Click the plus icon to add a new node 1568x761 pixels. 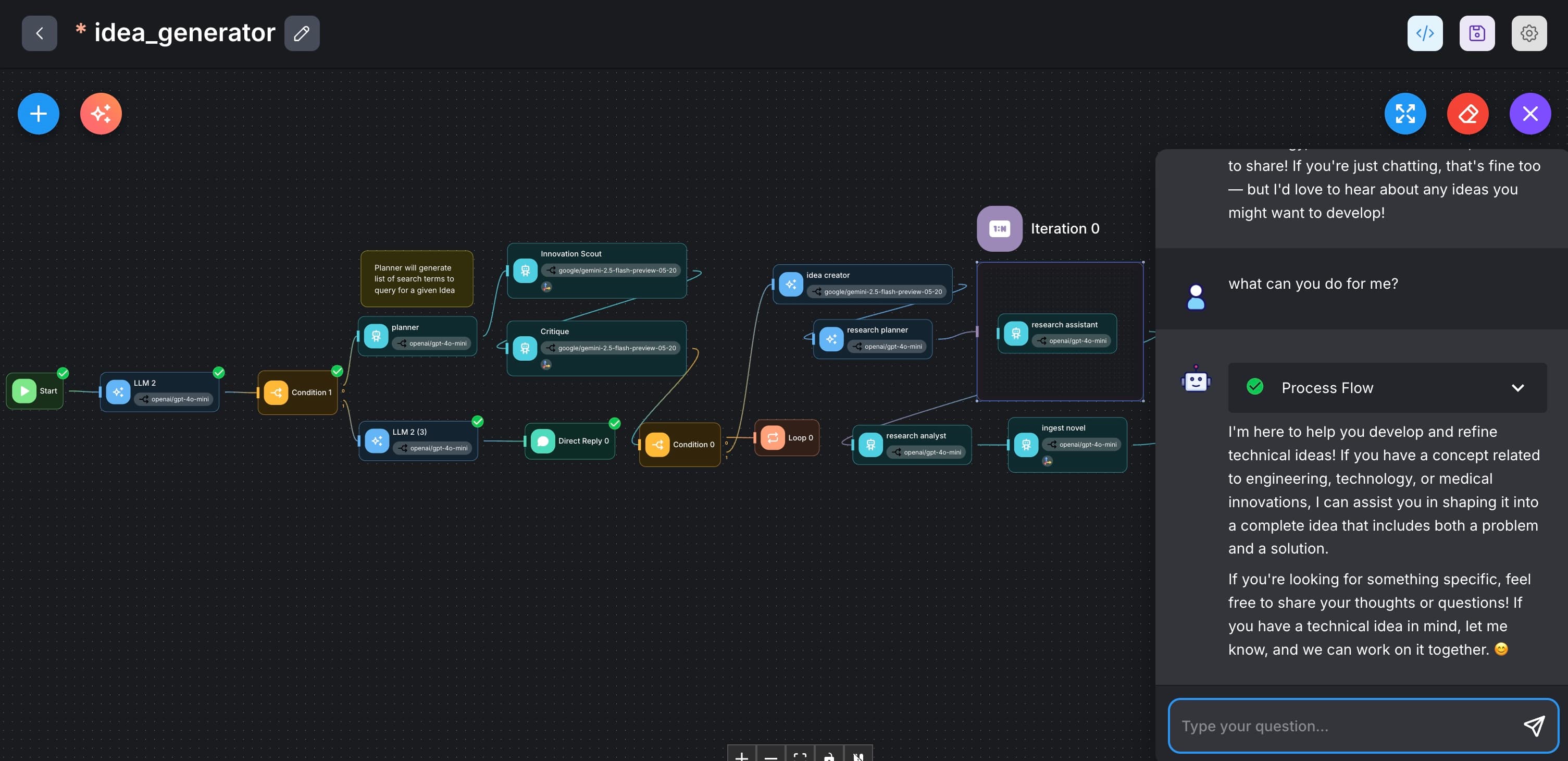click(38, 113)
